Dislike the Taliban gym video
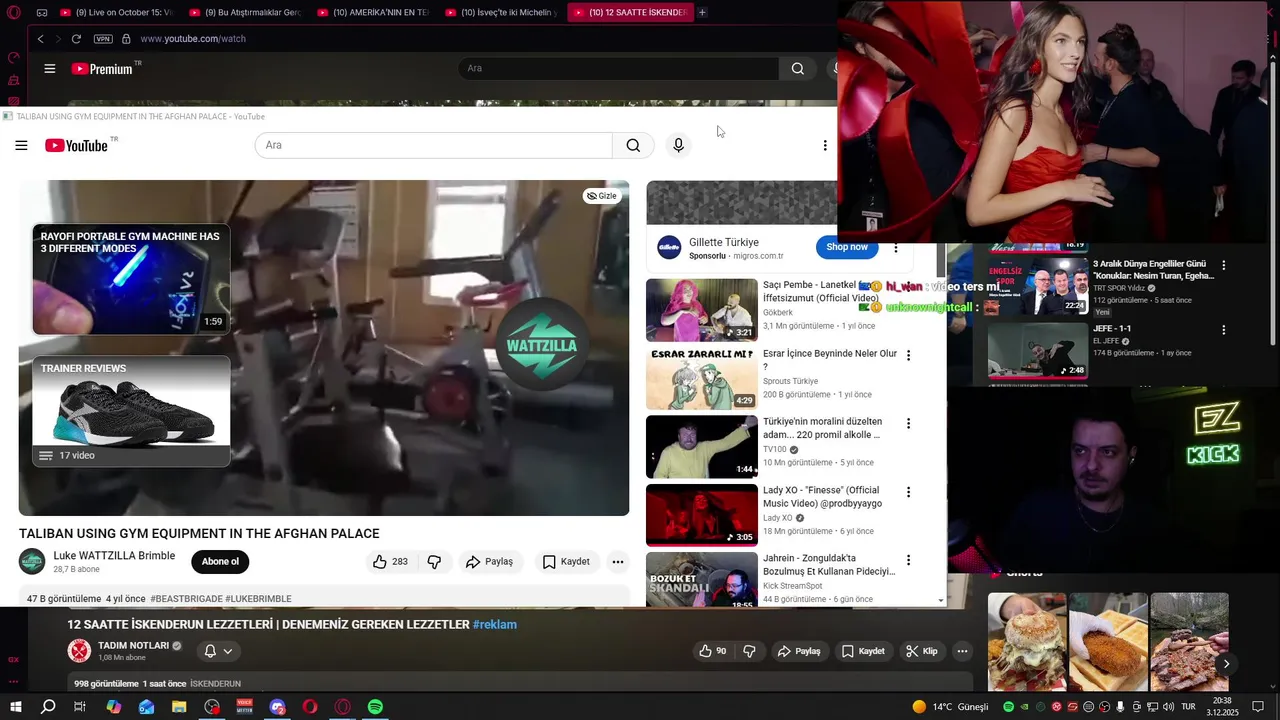 pos(434,562)
